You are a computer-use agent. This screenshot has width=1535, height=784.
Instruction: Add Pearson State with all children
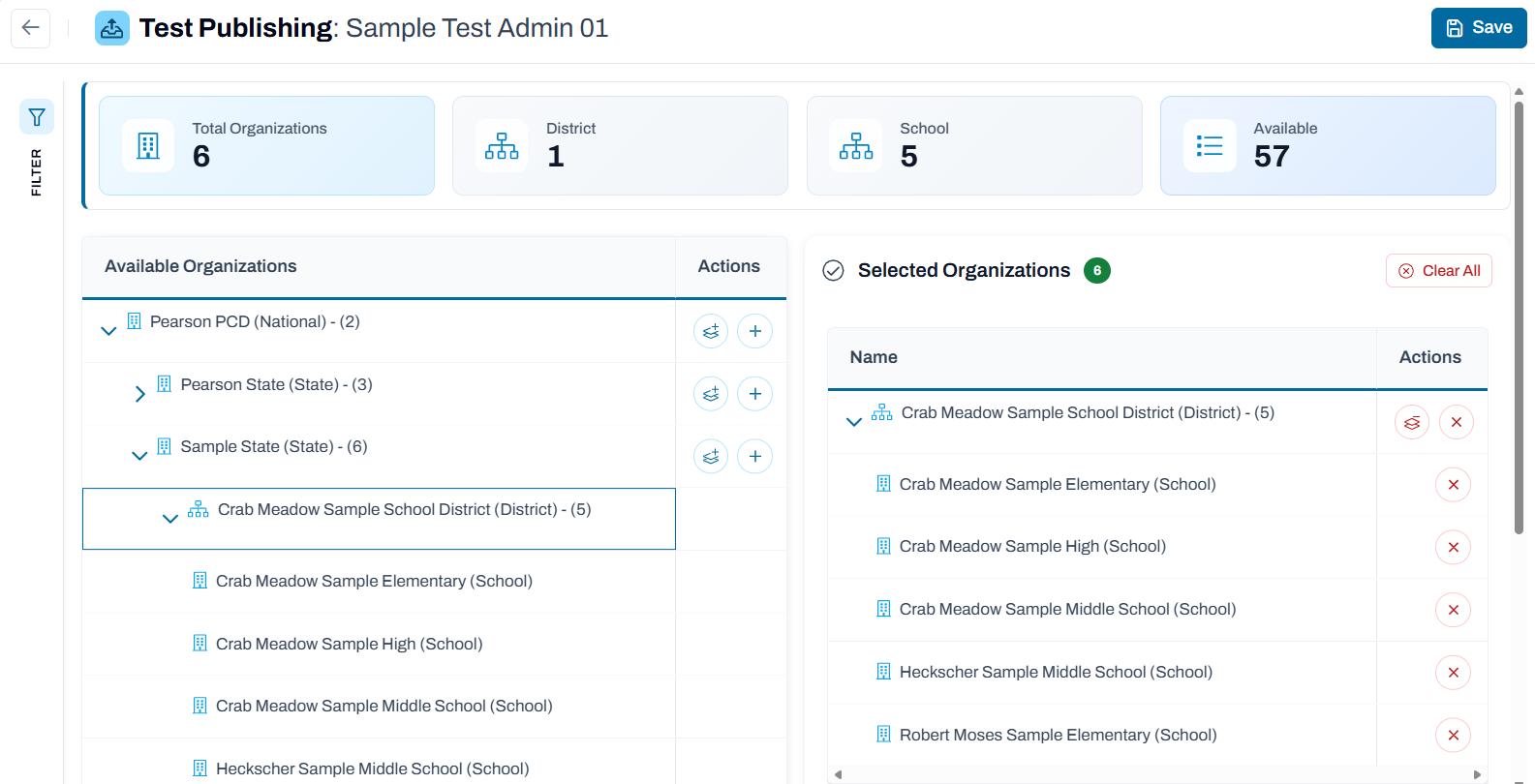point(711,394)
